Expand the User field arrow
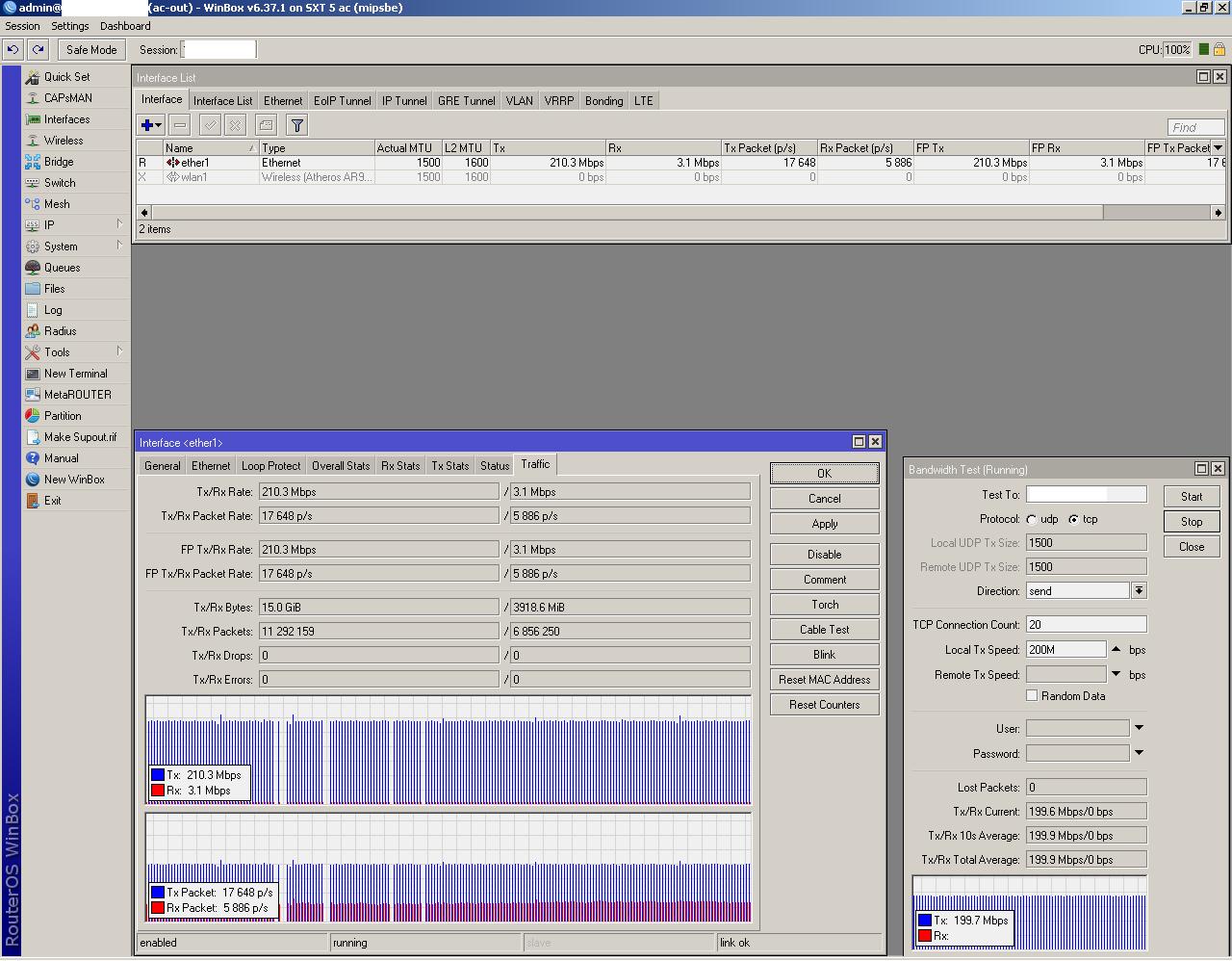Screen dimensions: 1232x961 (x=1139, y=728)
